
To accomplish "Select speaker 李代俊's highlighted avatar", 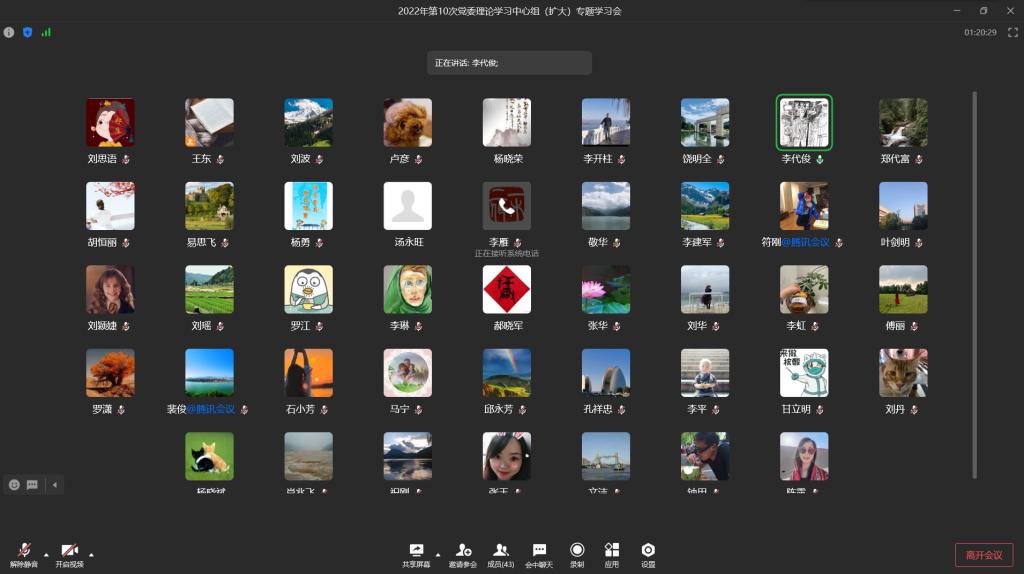I will pos(804,123).
